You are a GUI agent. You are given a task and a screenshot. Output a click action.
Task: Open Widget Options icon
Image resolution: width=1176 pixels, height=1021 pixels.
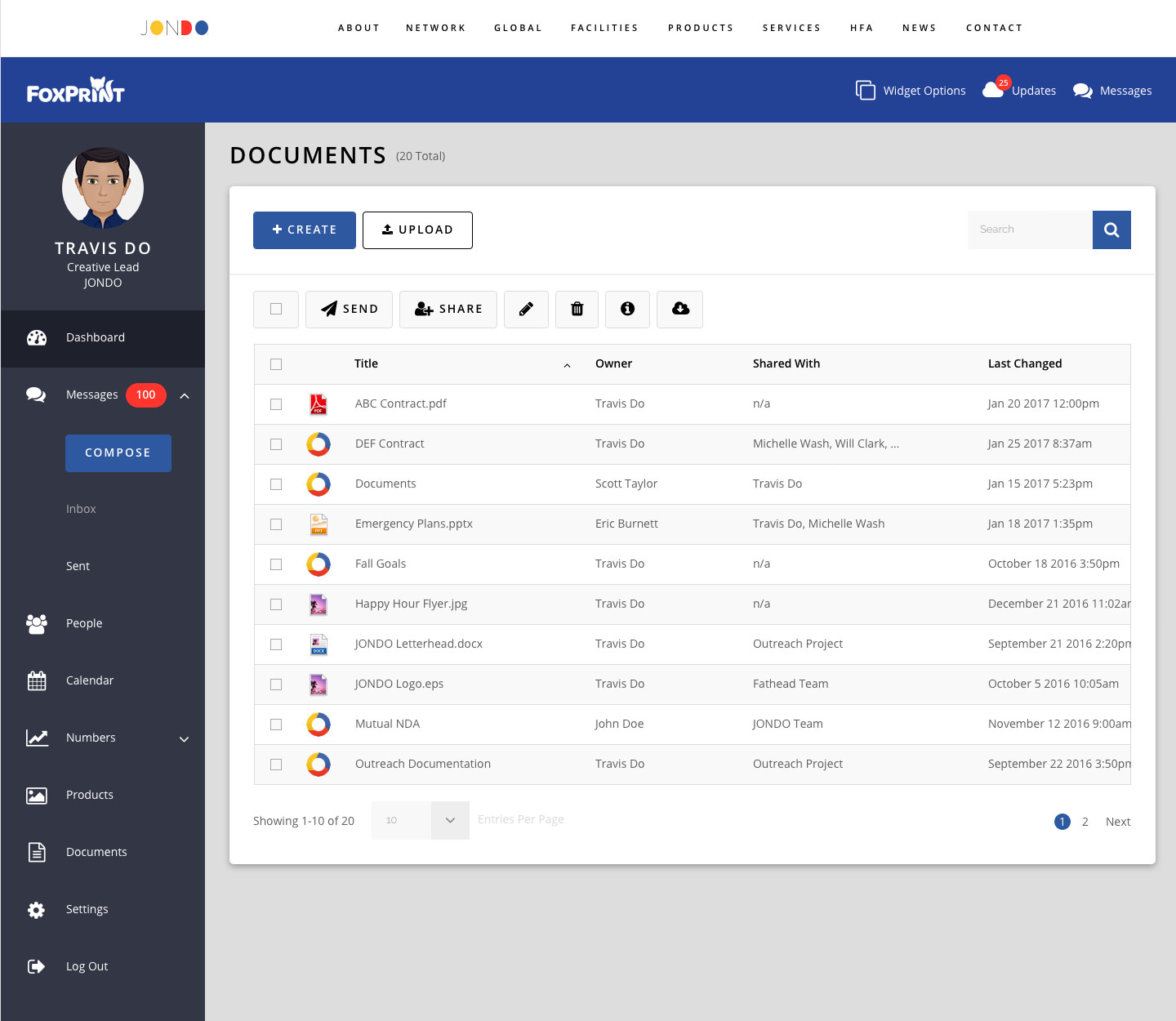[x=866, y=90]
